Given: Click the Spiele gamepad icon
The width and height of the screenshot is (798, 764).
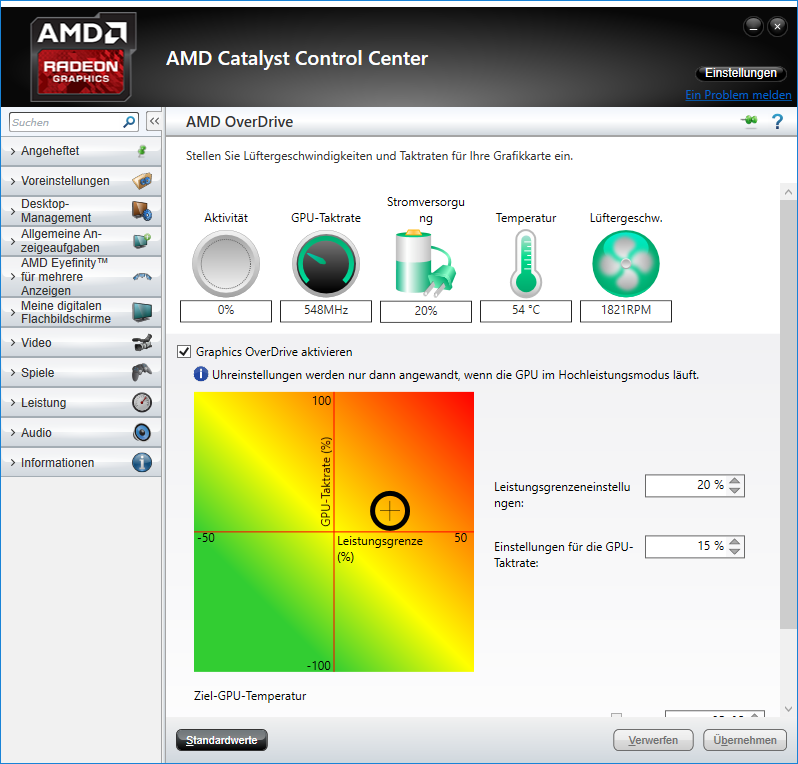Looking at the screenshot, I should coord(142,373).
